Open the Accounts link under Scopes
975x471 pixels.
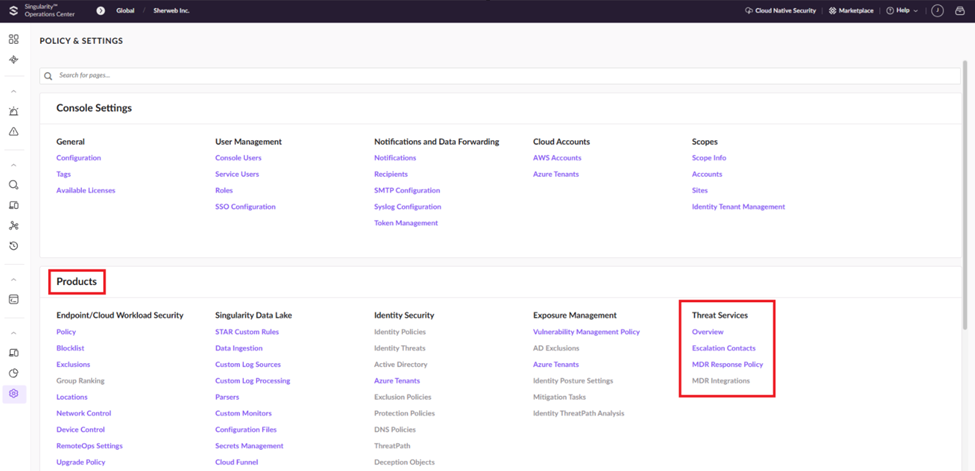707,174
